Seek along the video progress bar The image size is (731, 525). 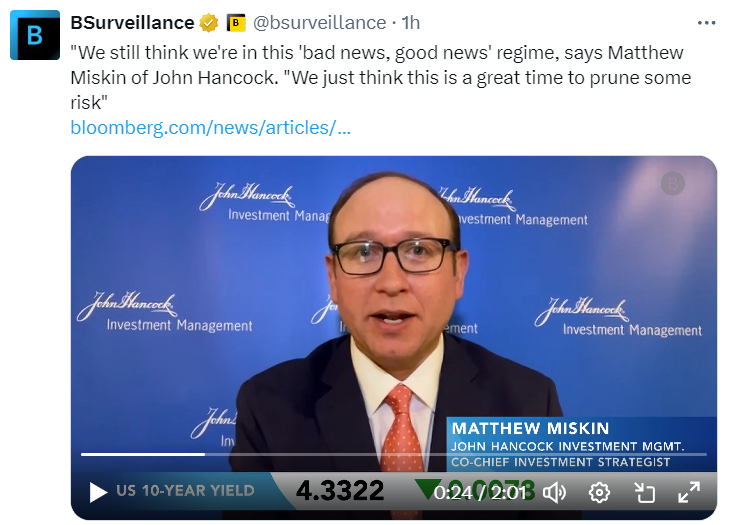tap(394, 454)
